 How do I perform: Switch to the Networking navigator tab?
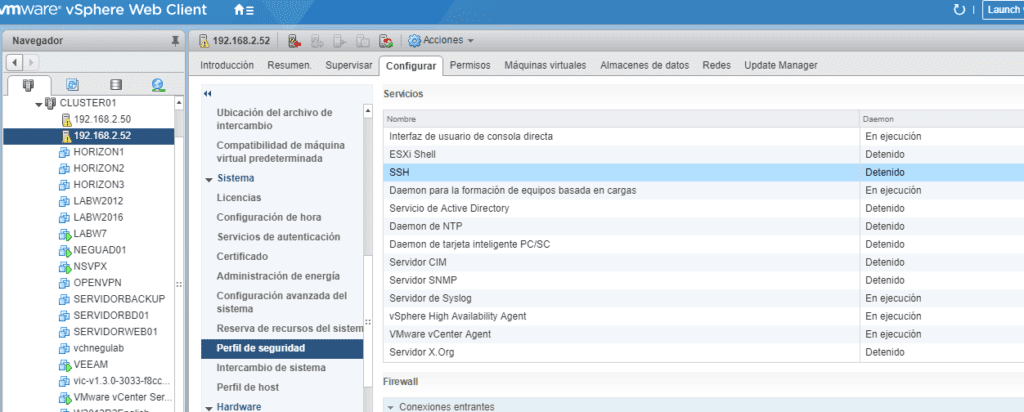tap(157, 85)
